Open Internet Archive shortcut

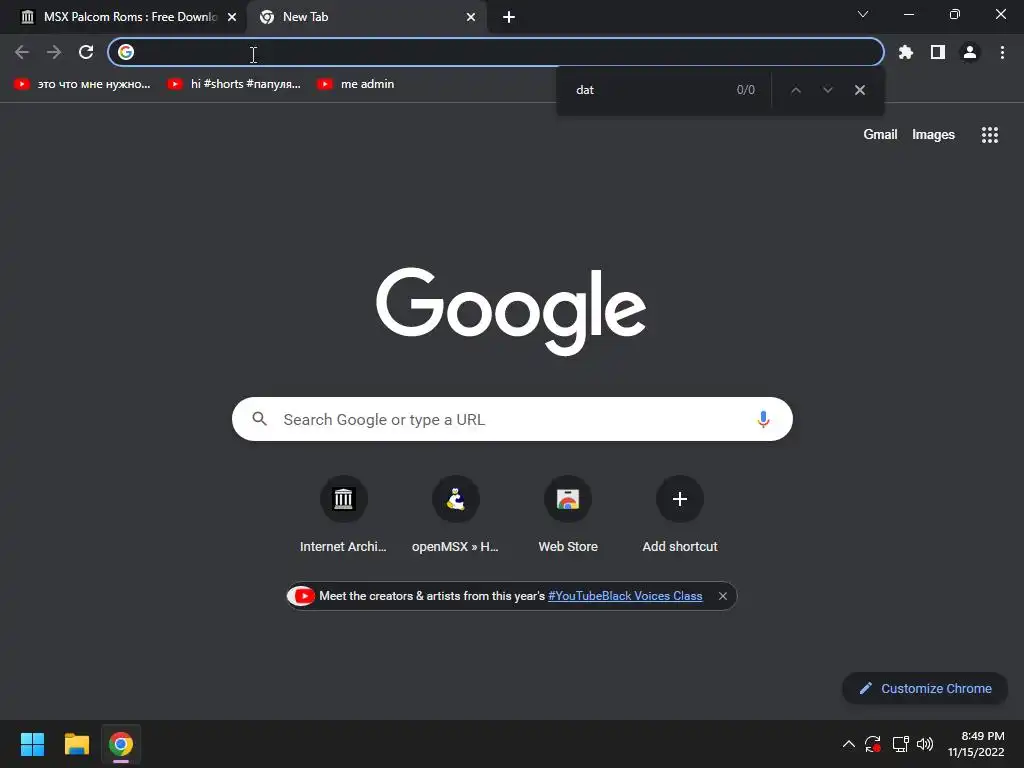coord(344,516)
